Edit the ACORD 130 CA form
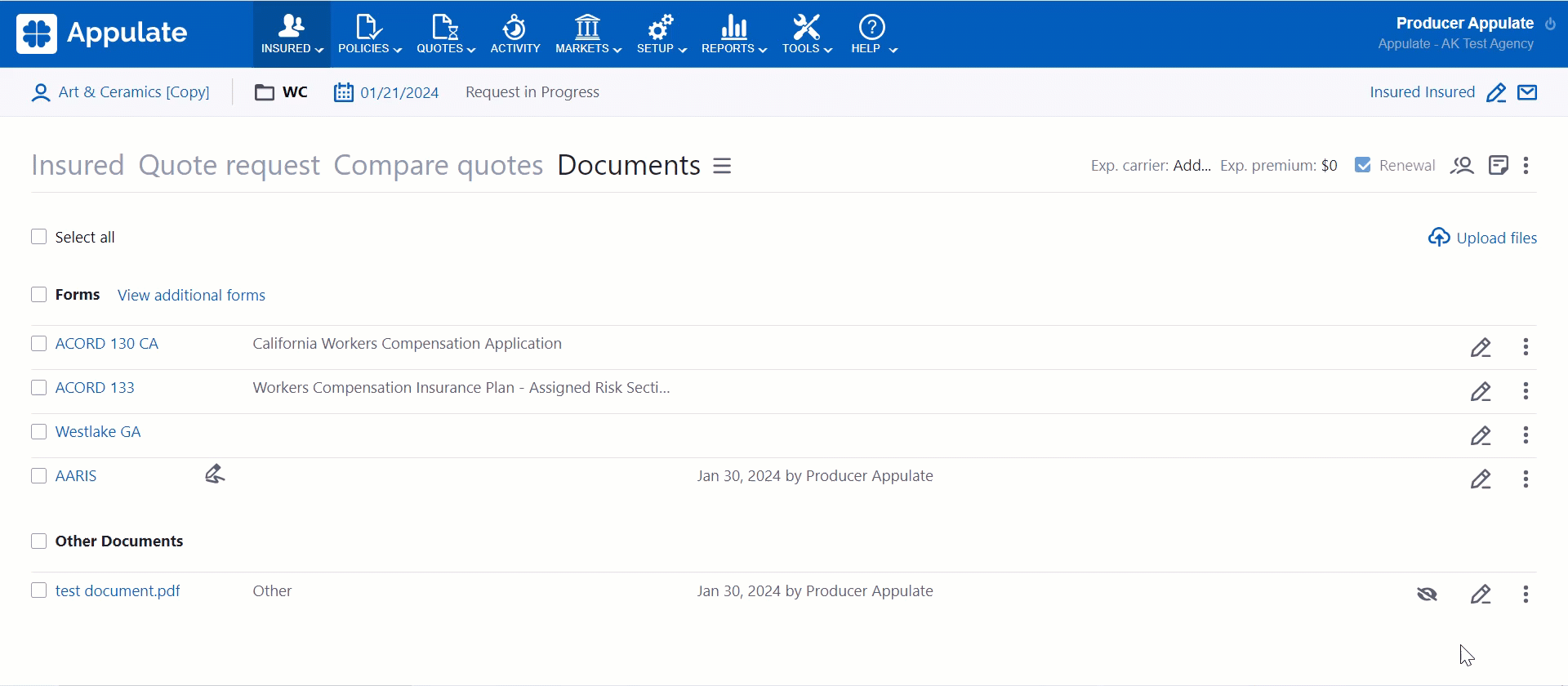Viewport: 1568px width, 686px height. [x=1481, y=347]
